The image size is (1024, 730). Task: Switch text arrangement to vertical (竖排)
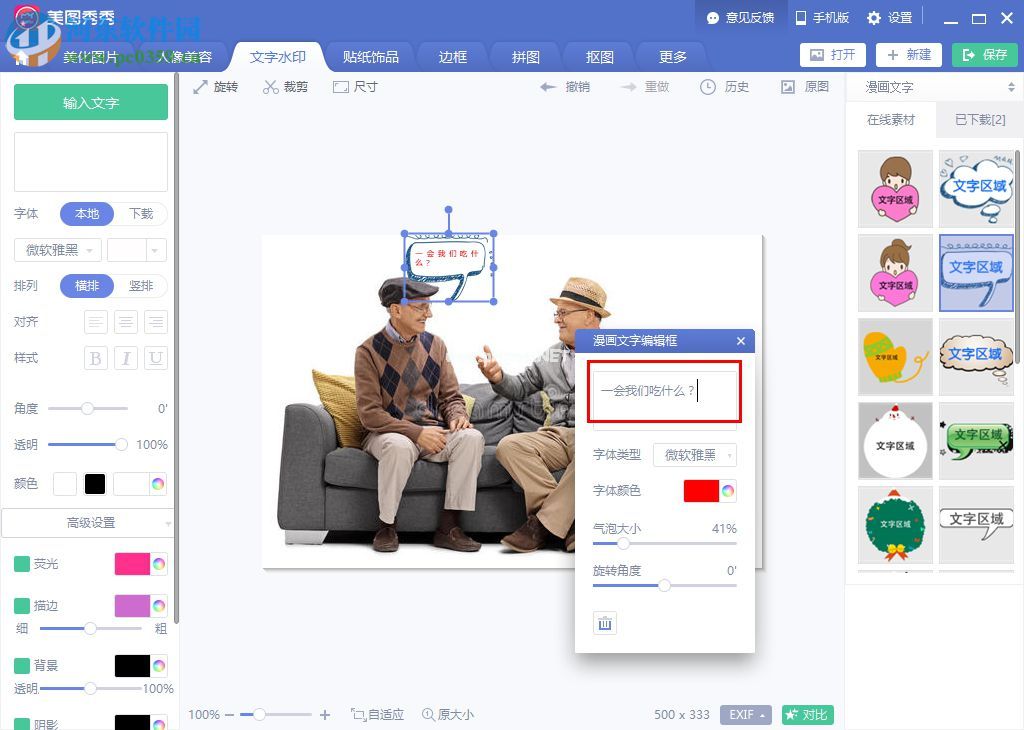(x=142, y=285)
